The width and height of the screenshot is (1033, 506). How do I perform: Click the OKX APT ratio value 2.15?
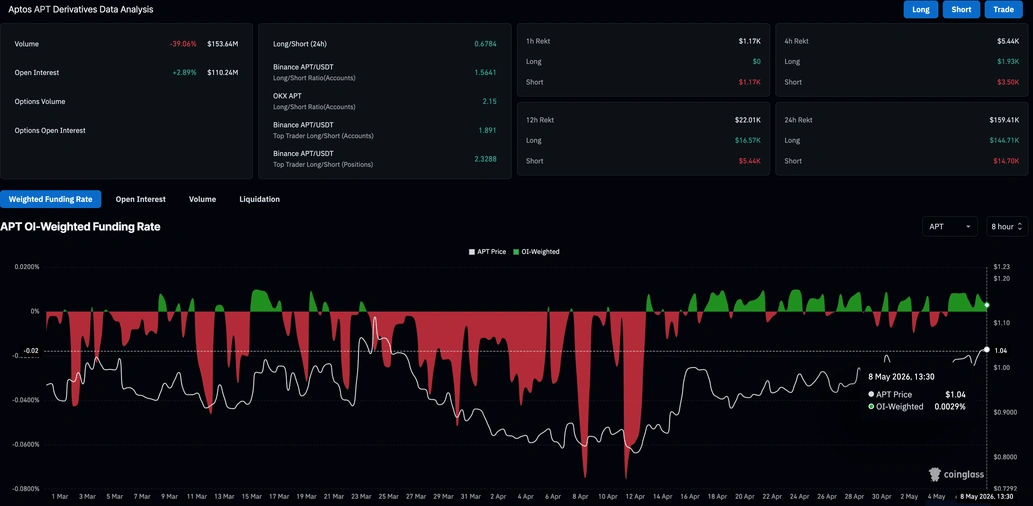(x=489, y=101)
